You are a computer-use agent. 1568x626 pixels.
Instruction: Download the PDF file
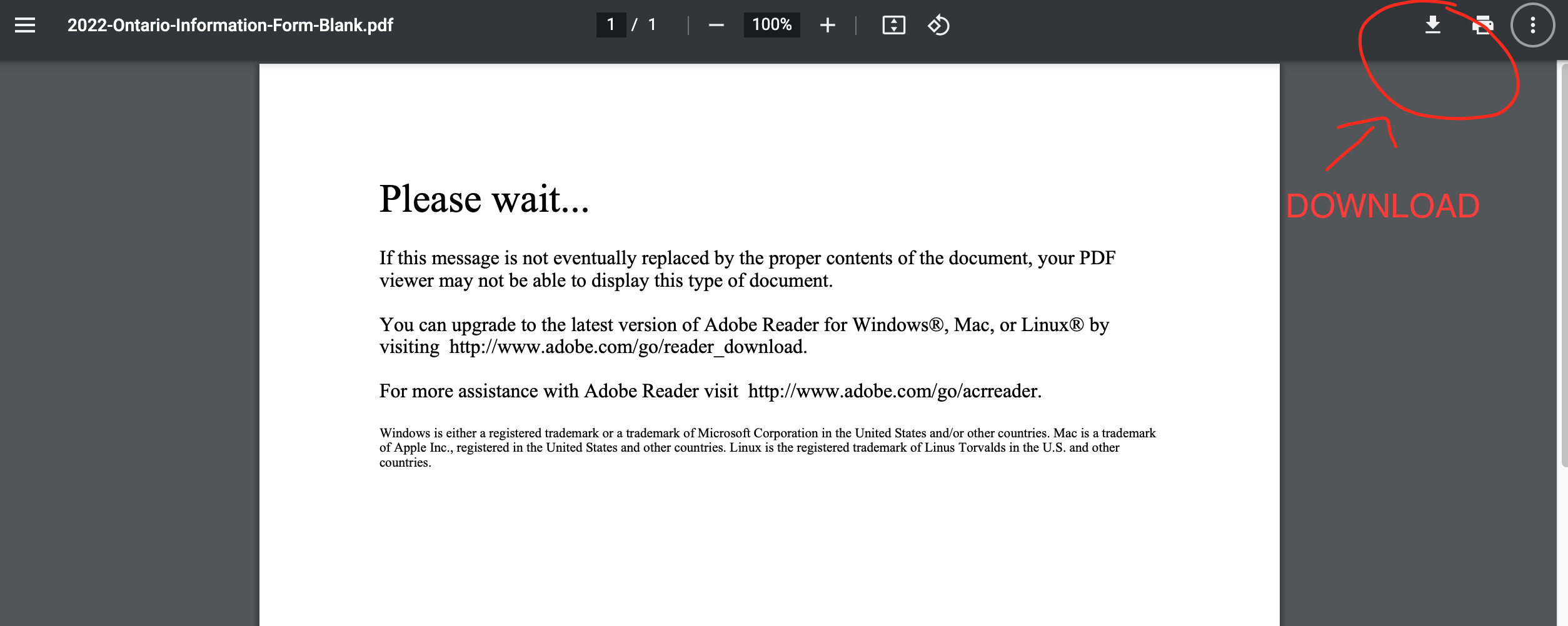pos(1432,25)
